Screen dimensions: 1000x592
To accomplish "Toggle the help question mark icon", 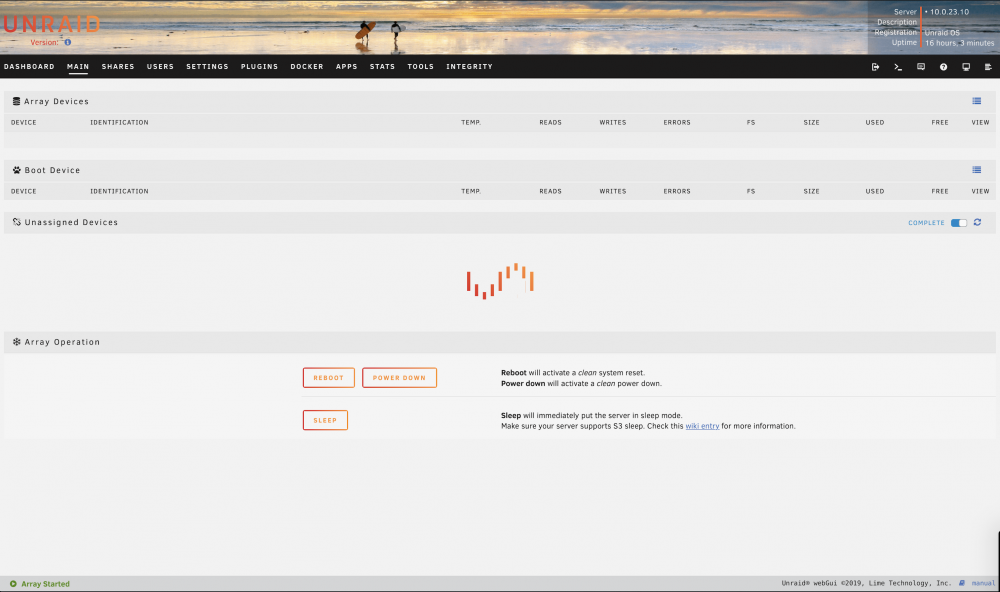I will (x=943, y=67).
